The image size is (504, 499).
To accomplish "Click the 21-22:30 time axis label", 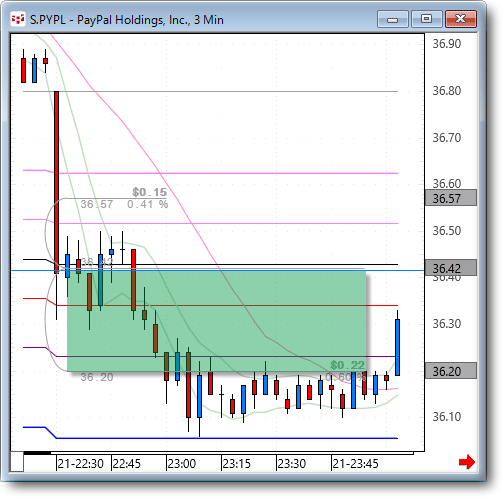I will pos(80,464).
